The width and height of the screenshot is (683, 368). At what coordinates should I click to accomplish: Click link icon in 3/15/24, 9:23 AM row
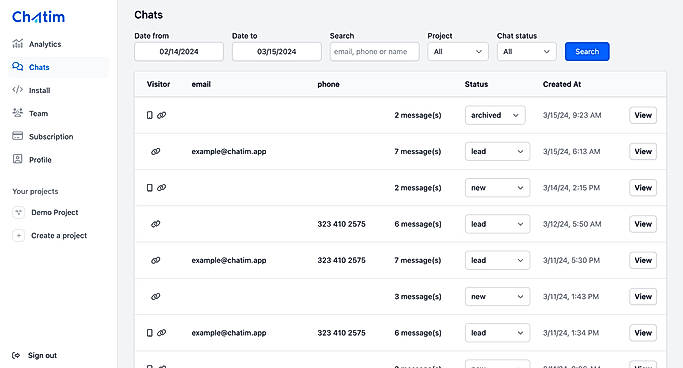point(162,115)
